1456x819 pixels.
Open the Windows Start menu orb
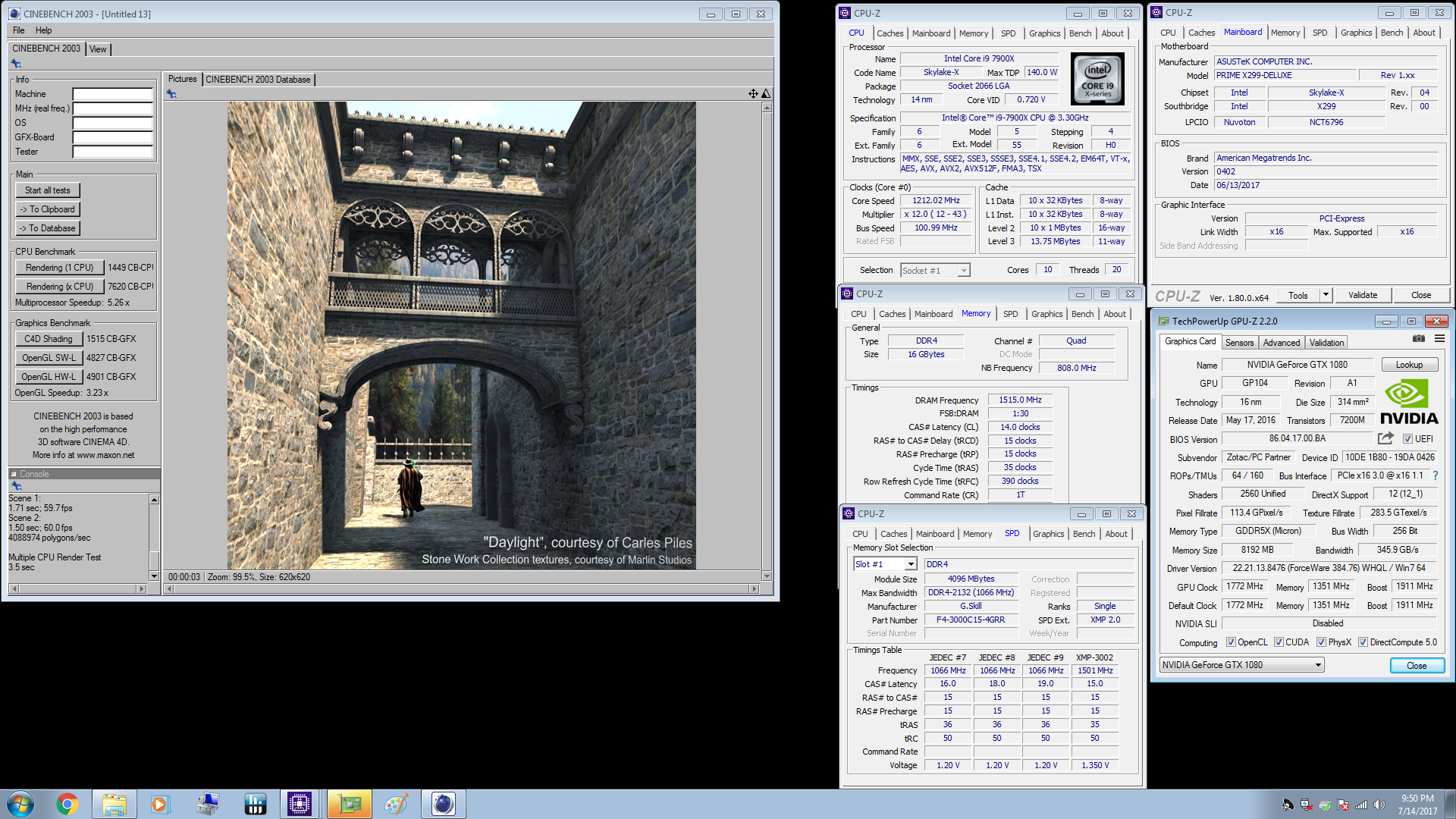coord(20,804)
